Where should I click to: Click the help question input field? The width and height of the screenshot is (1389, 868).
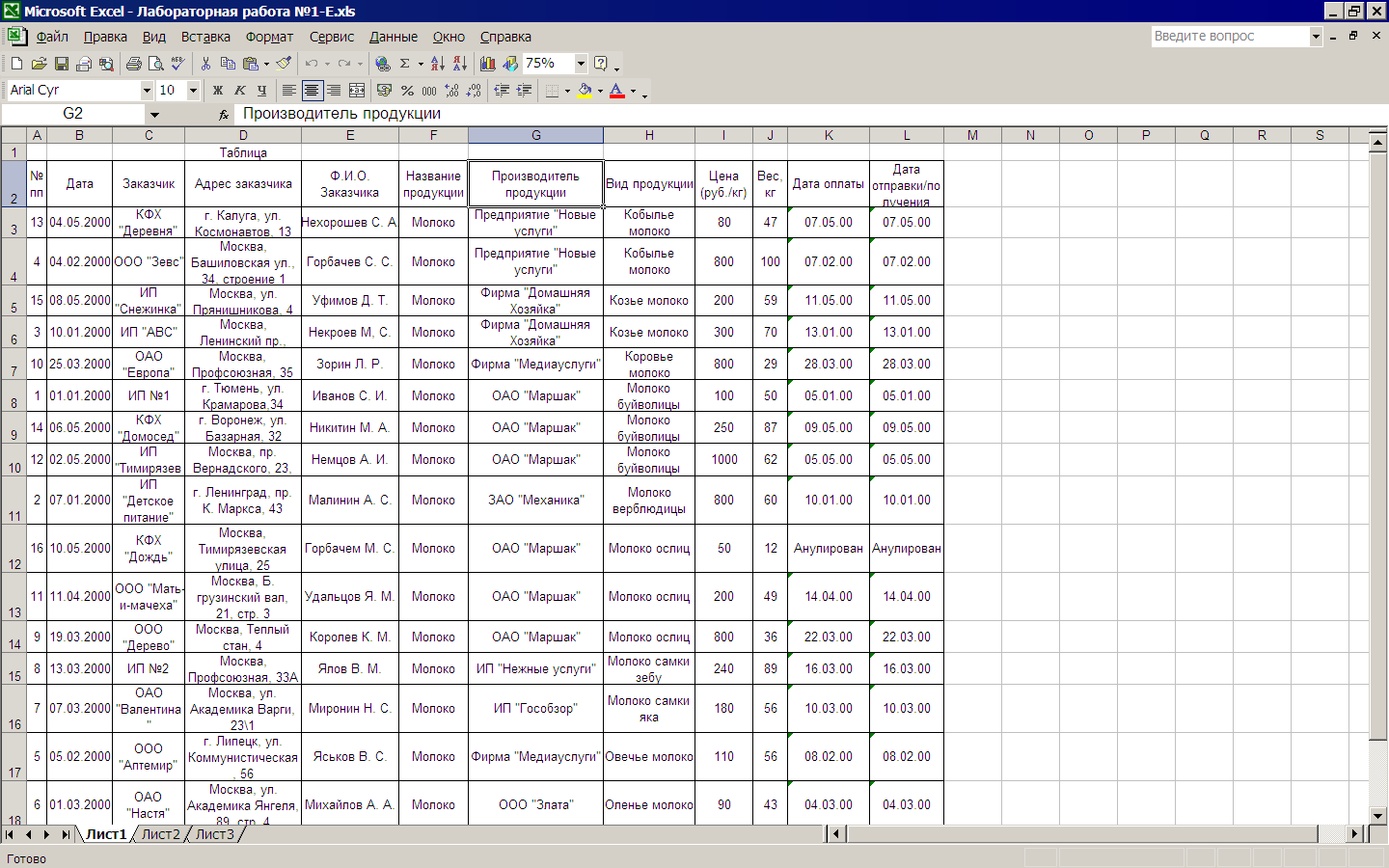click(x=1230, y=36)
